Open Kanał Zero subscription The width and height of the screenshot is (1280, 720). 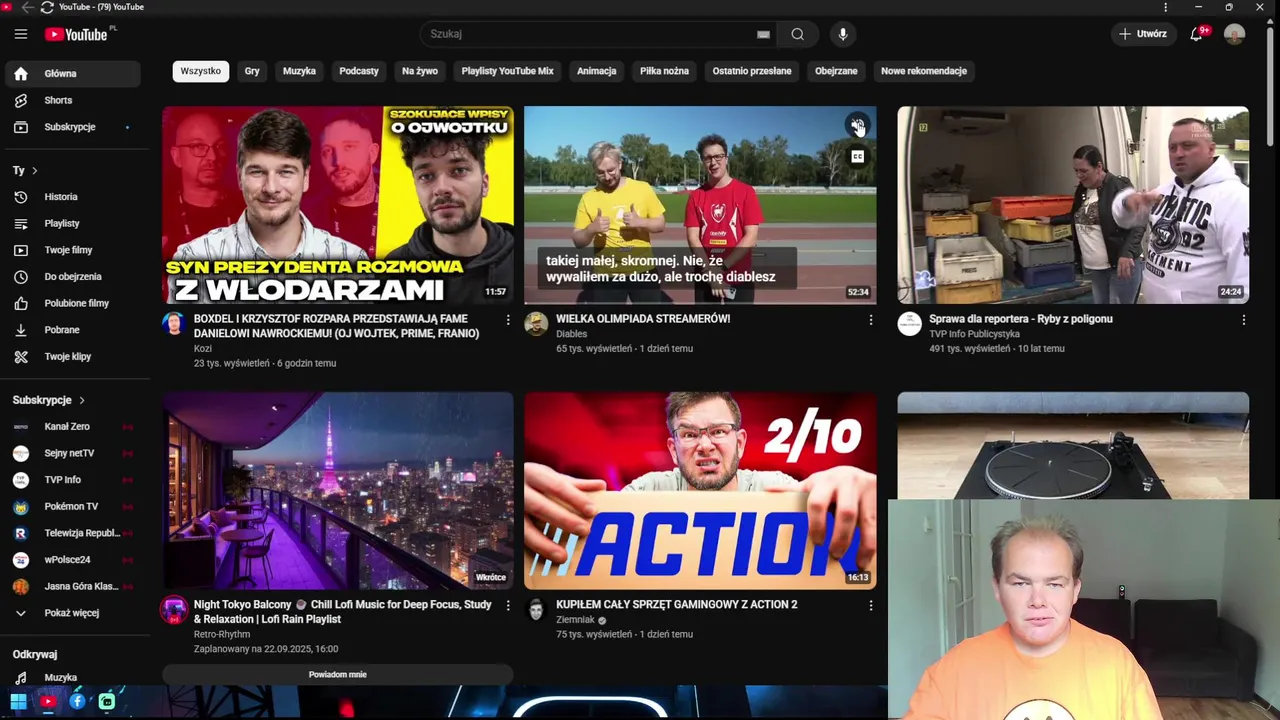[x=72, y=427]
